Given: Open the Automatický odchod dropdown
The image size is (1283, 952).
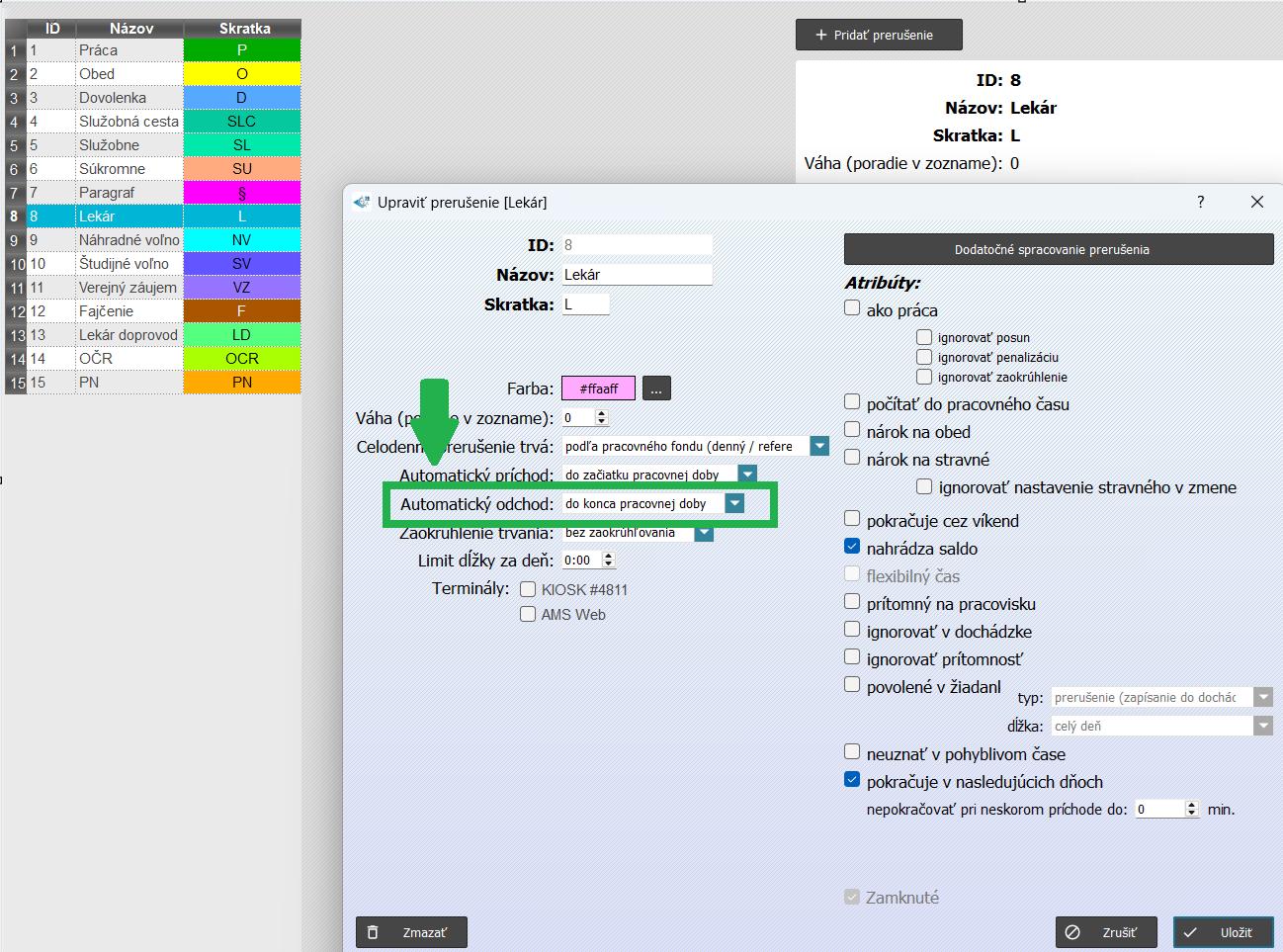Looking at the screenshot, I should 734,503.
